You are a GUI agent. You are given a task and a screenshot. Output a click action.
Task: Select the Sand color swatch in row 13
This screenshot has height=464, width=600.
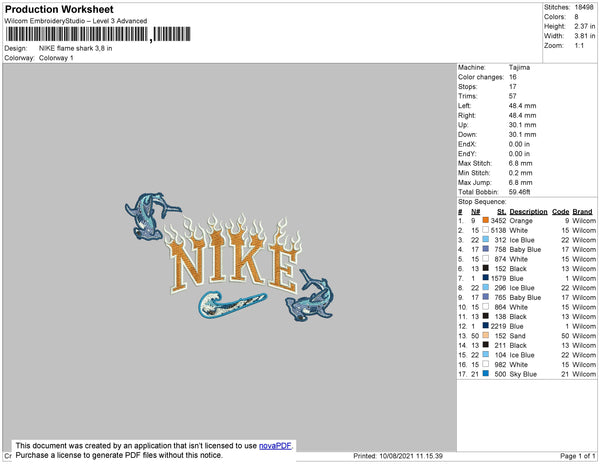(486, 335)
